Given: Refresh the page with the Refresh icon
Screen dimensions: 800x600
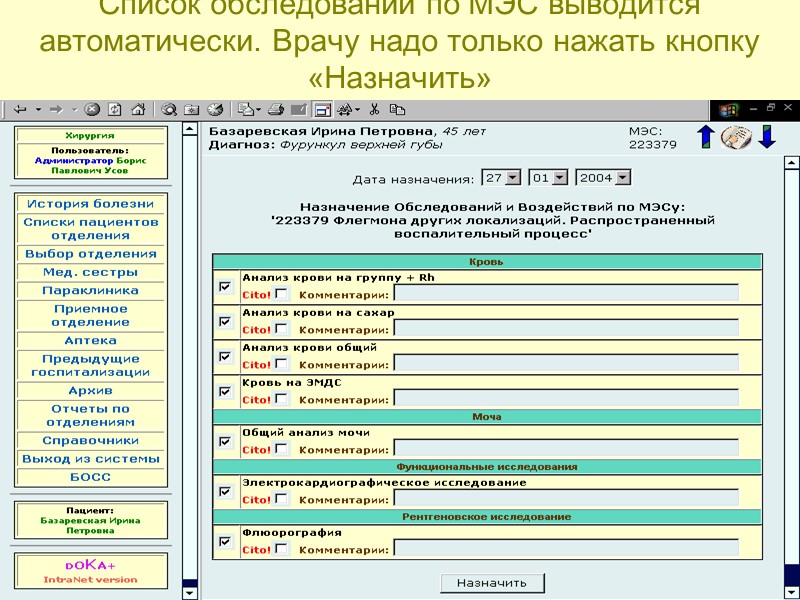Looking at the screenshot, I should (115, 109).
